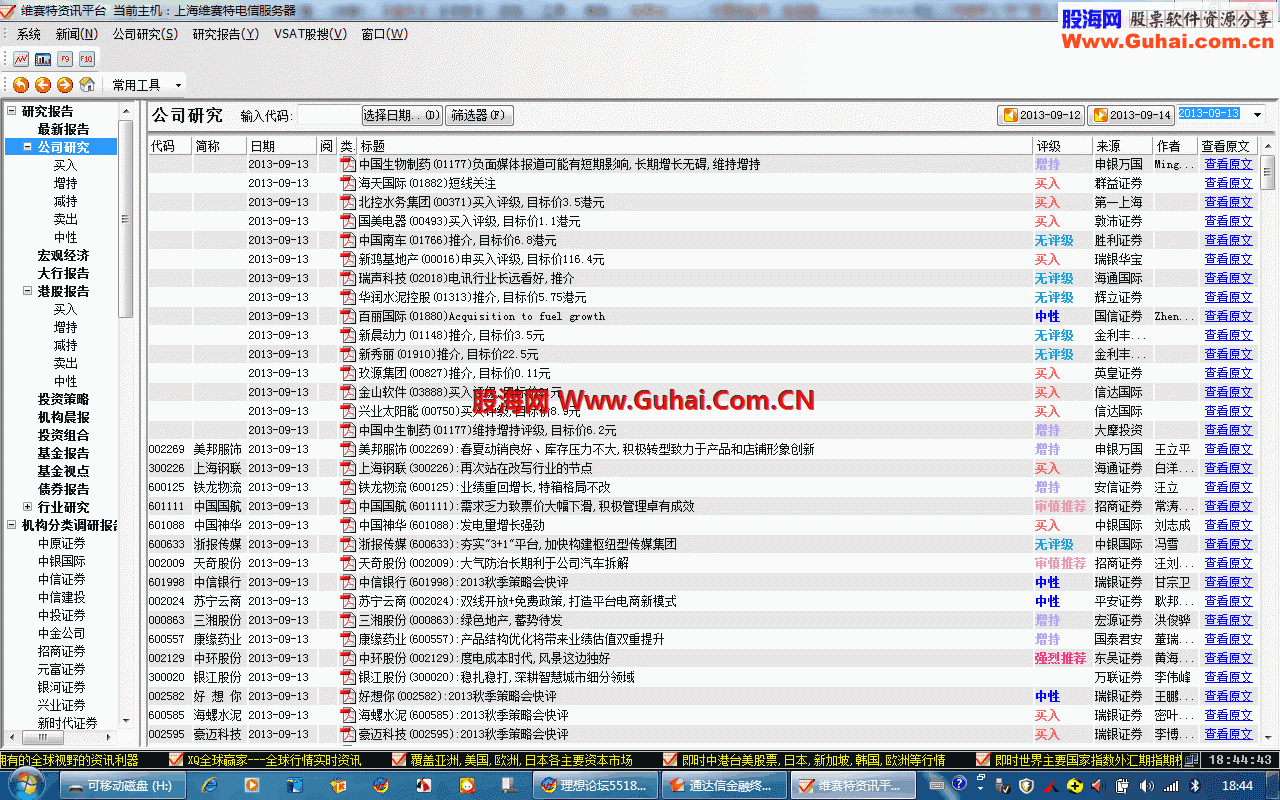Screen dimensions: 1280x800
Task: Open PDF icon for 国美电器 report
Action: pyautogui.click(x=348, y=221)
